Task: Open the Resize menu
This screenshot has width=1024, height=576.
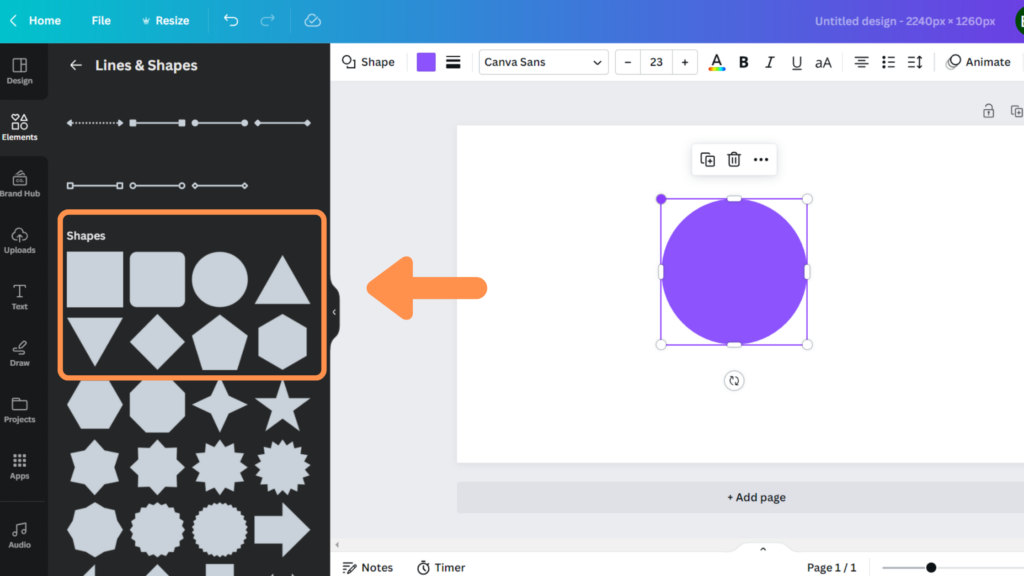Action: (165, 20)
